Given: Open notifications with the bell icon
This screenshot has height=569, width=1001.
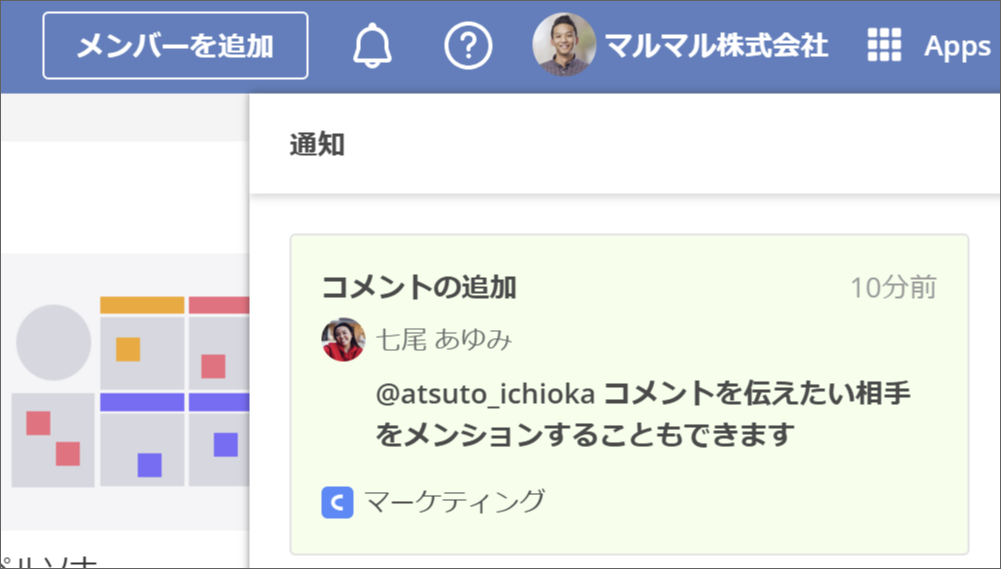Looking at the screenshot, I should coord(373,46).
